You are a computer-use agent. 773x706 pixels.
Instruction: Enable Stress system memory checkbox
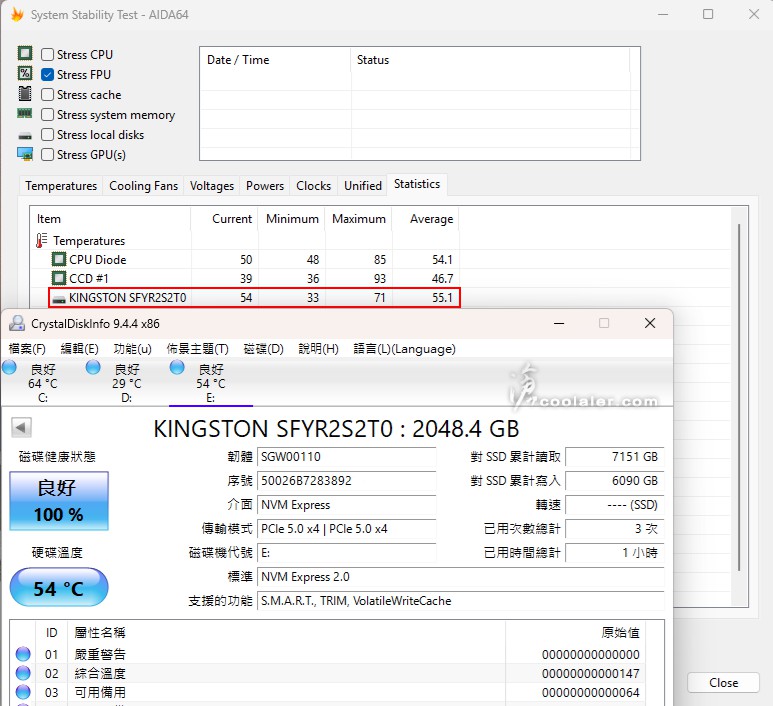point(47,115)
